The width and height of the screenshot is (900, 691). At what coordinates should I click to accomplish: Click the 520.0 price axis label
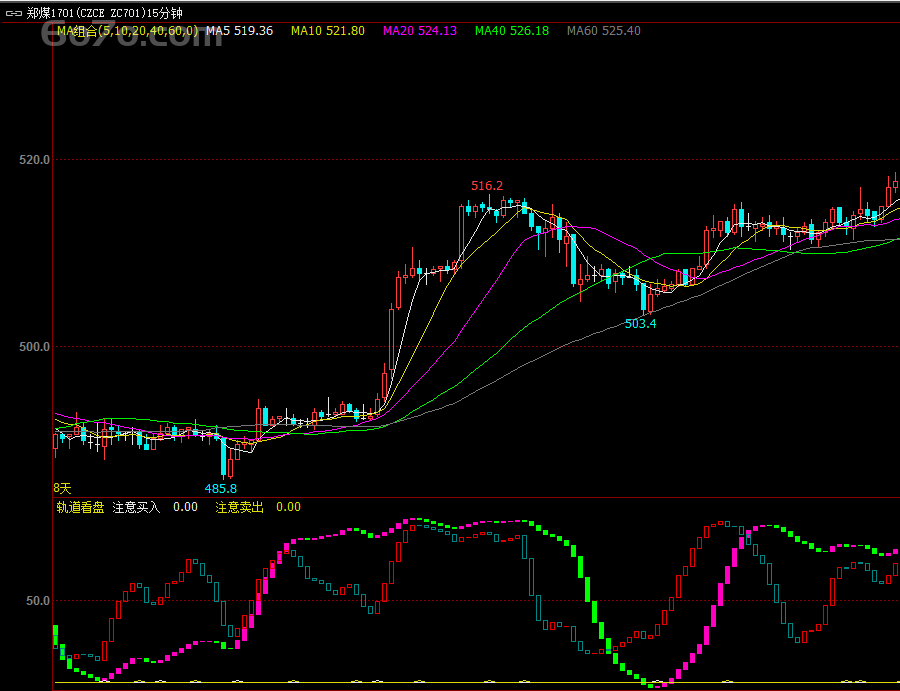tap(34, 160)
